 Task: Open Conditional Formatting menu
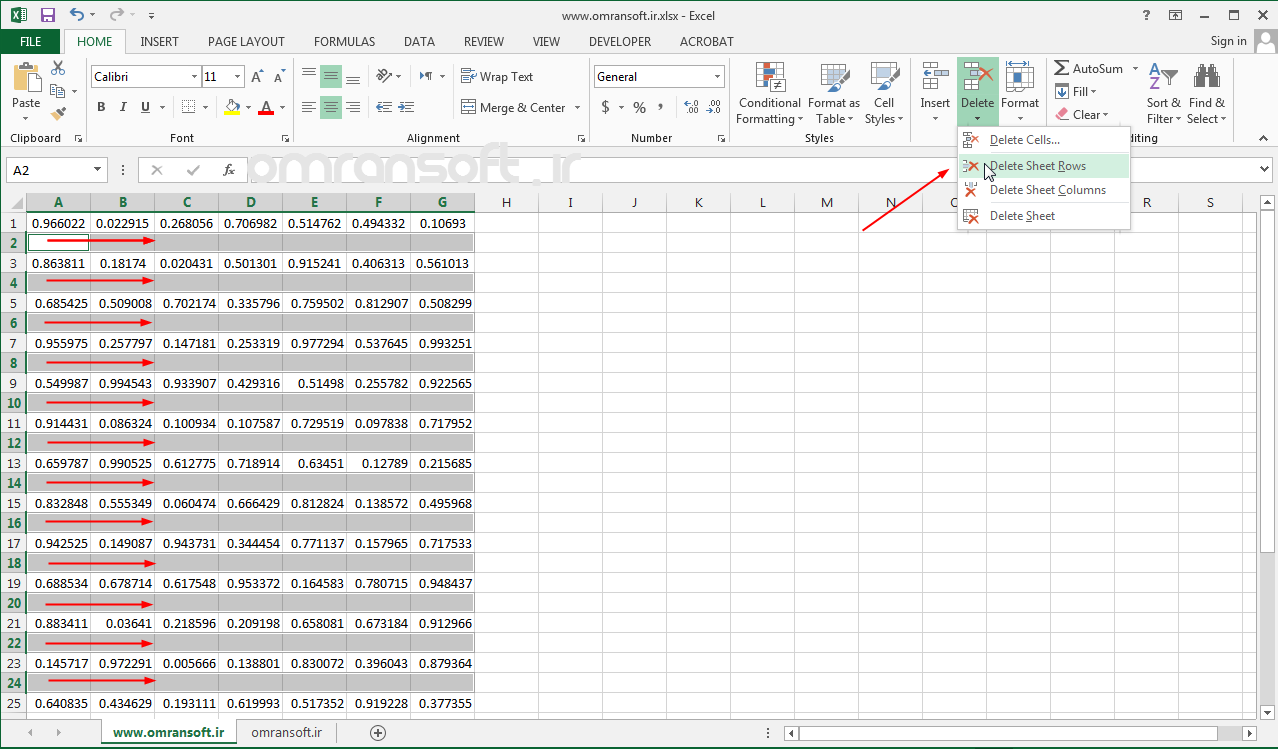[x=769, y=93]
